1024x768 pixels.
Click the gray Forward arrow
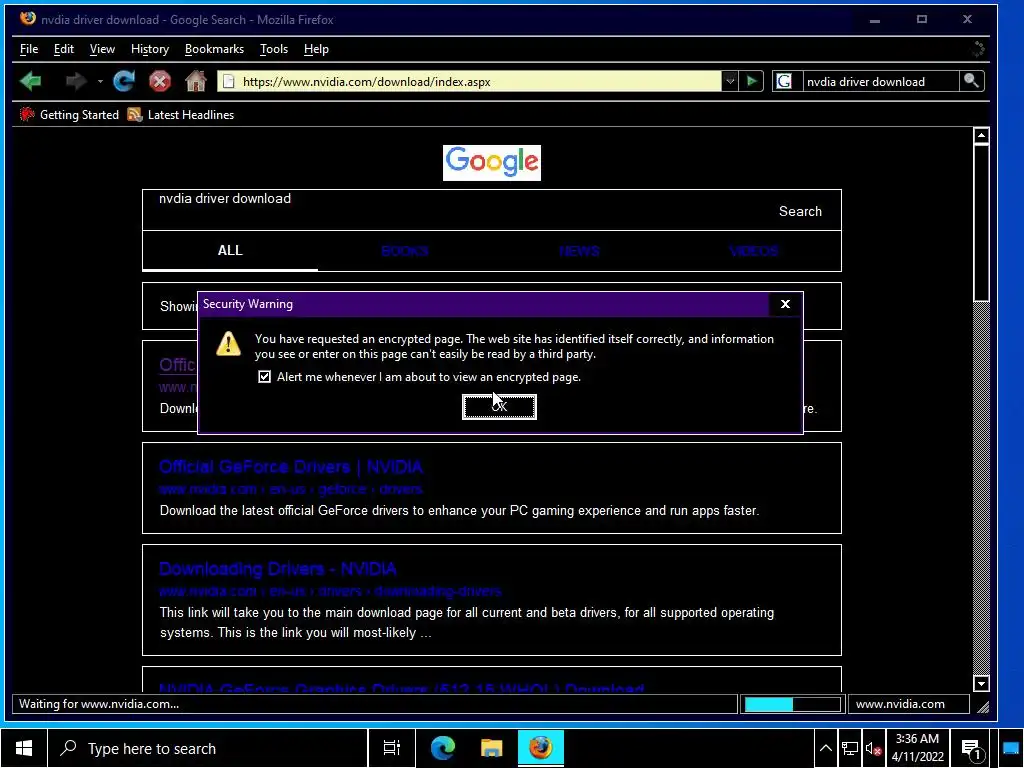coord(76,82)
